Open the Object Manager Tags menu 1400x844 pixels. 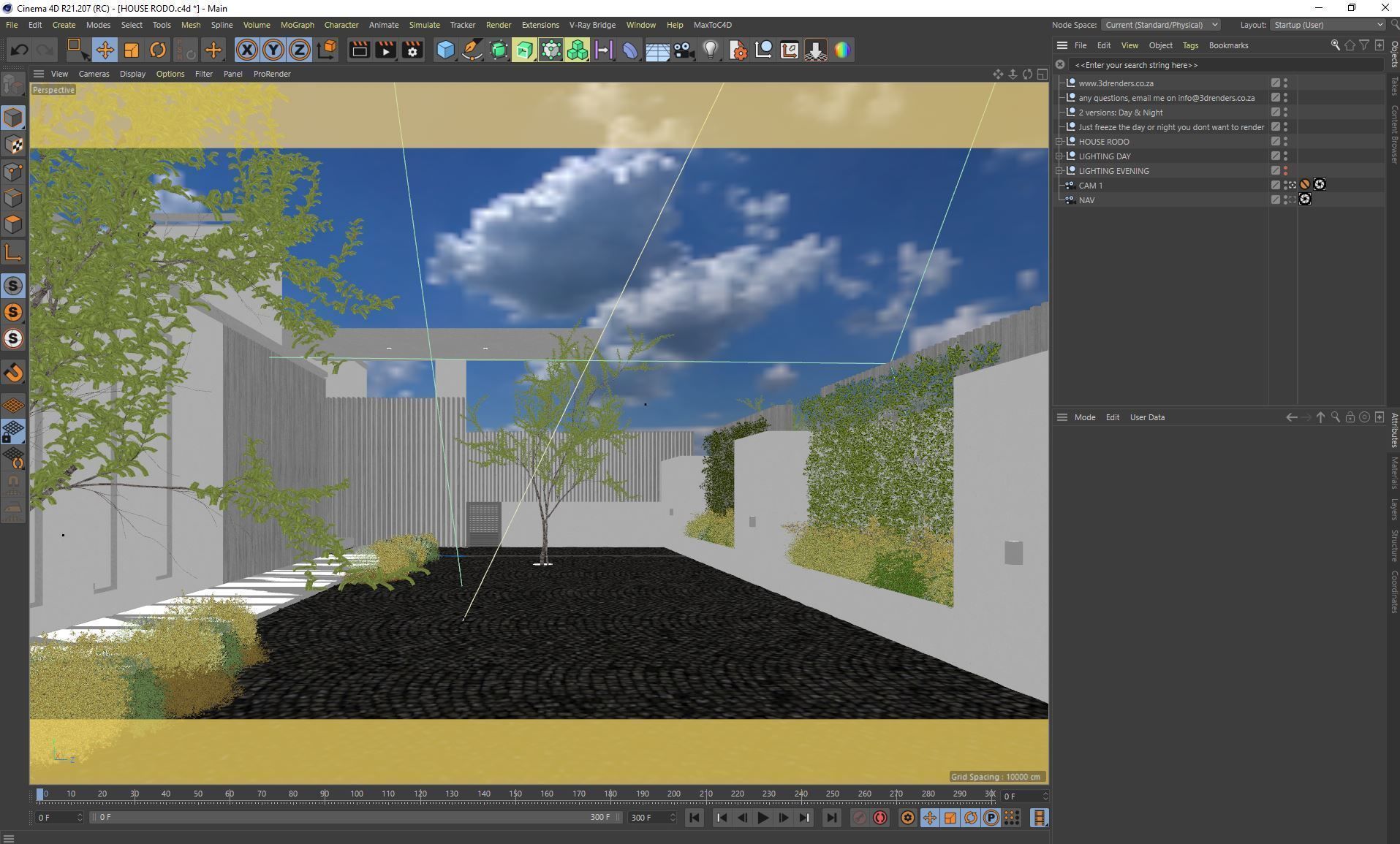pos(1190,45)
